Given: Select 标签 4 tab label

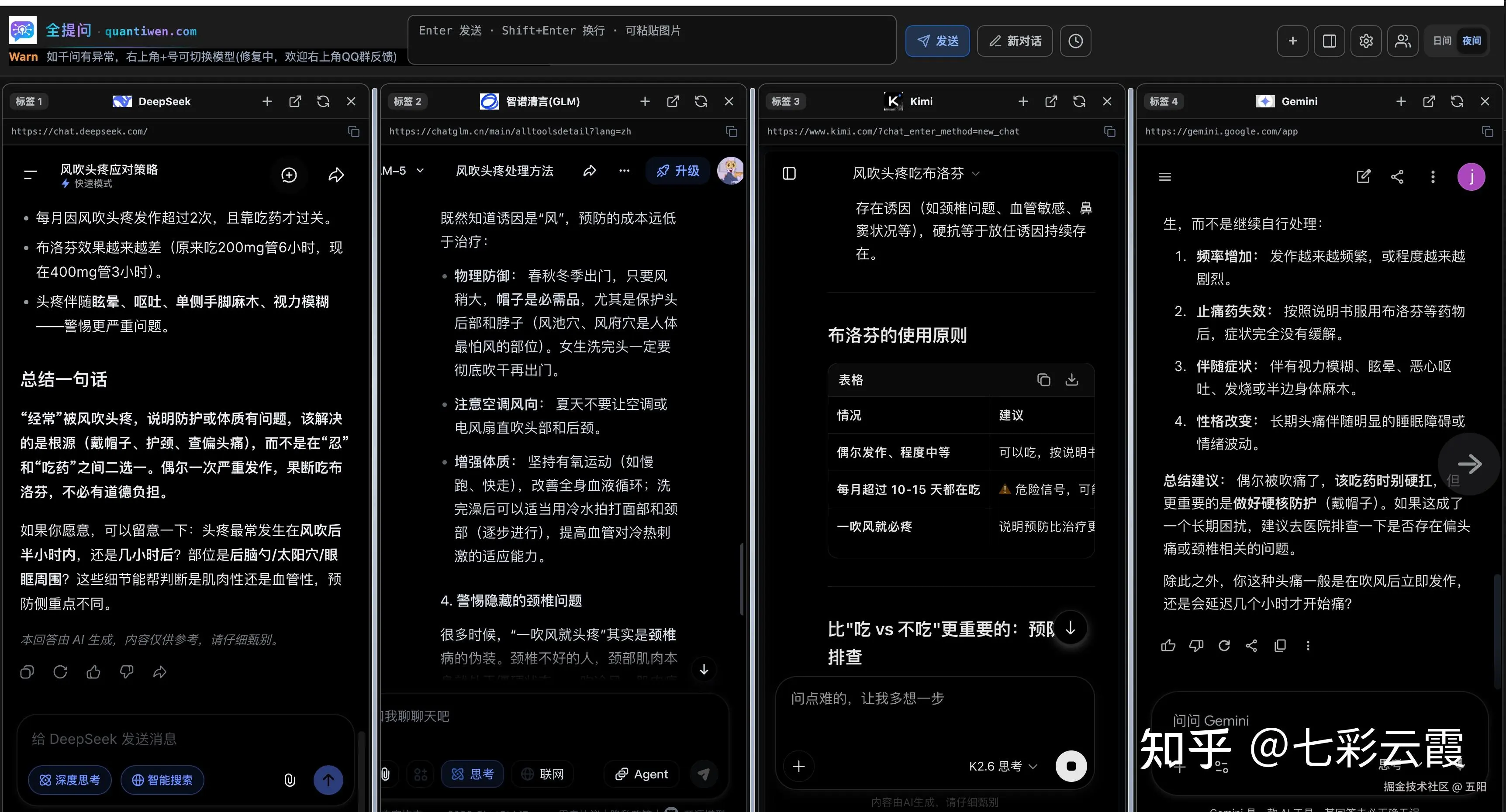Looking at the screenshot, I should 1163,101.
